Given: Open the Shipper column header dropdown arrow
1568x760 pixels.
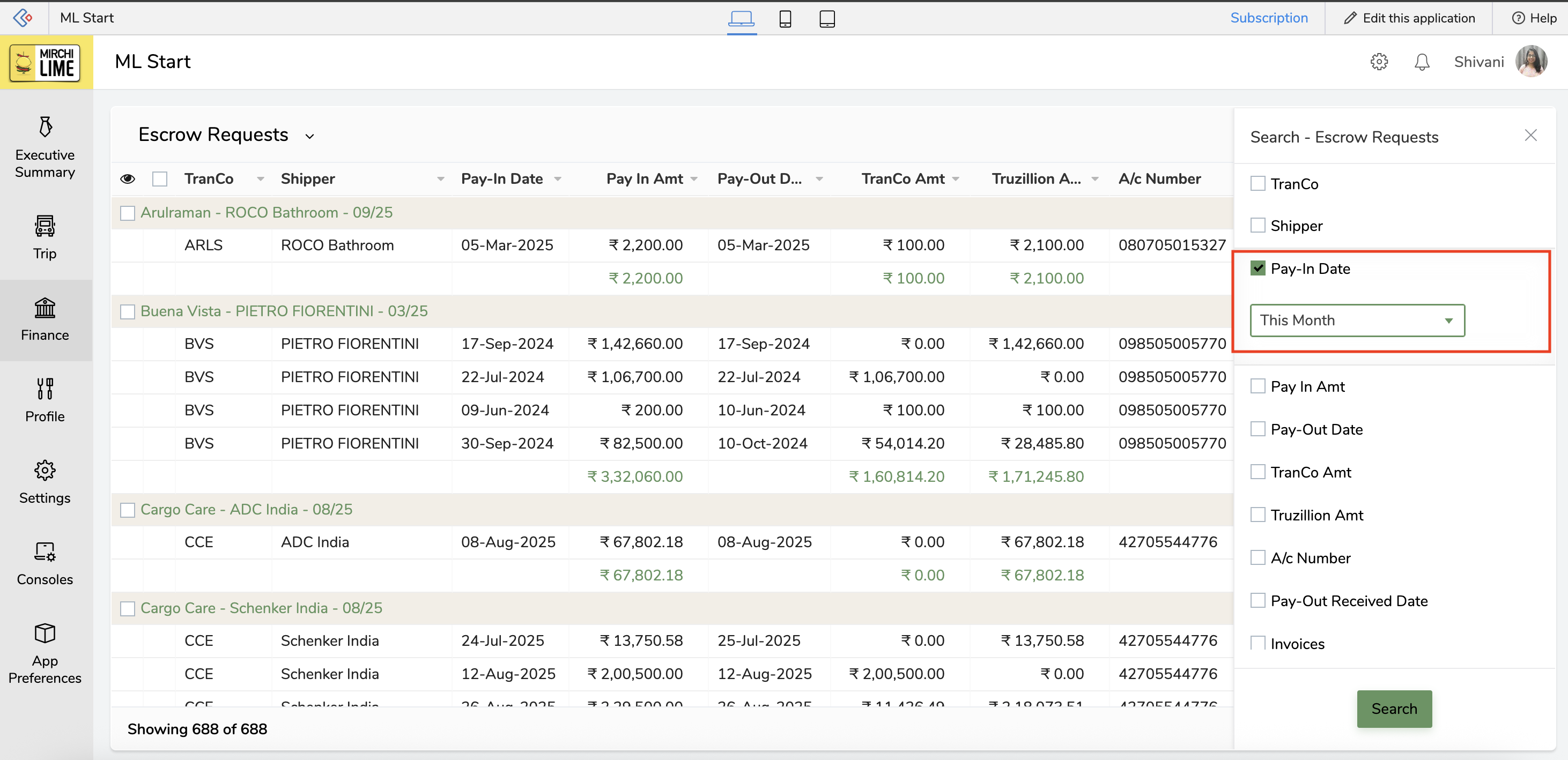Looking at the screenshot, I should (x=441, y=179).
